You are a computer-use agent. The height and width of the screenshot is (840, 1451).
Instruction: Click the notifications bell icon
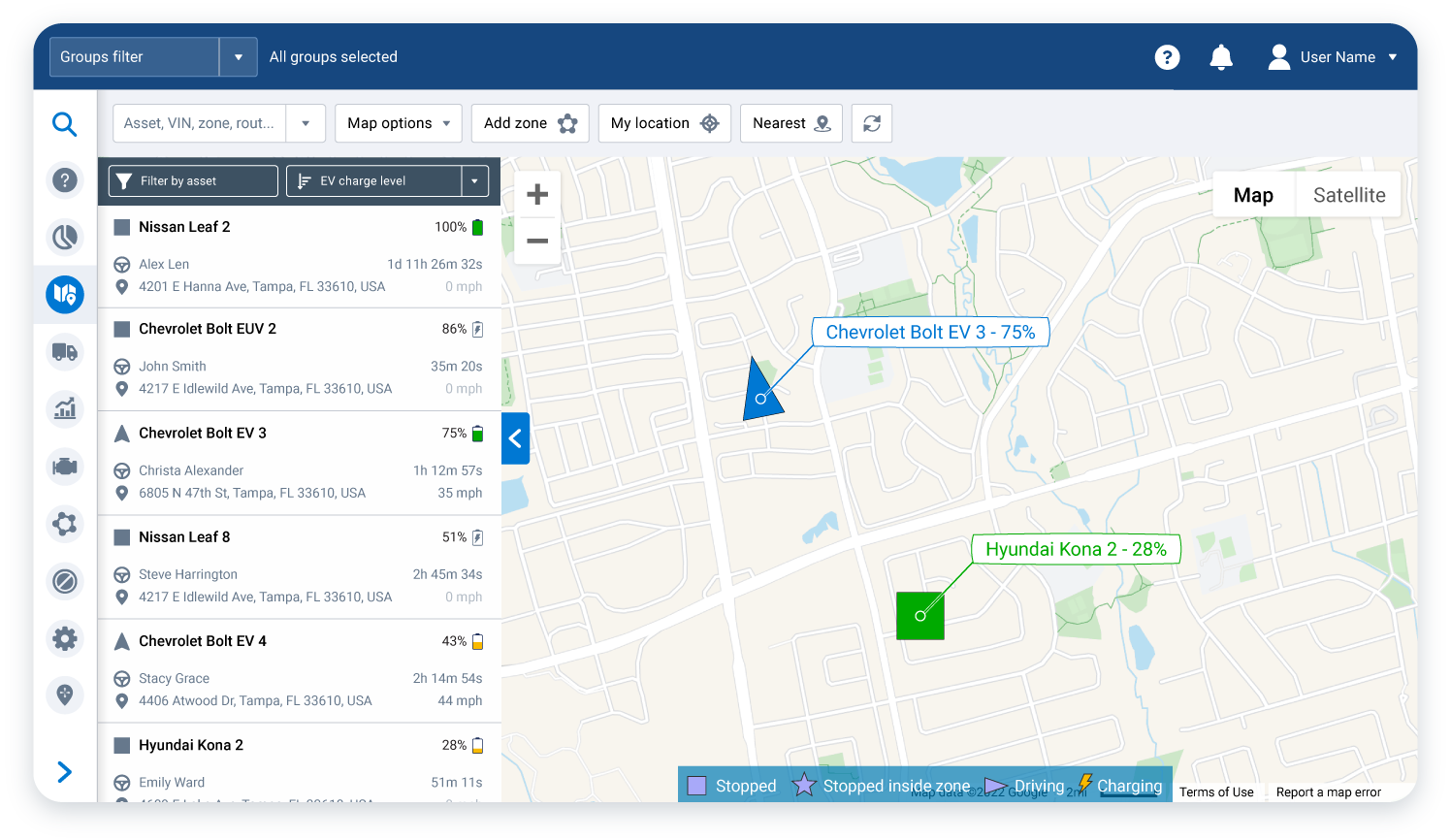tap(1221, 57)
